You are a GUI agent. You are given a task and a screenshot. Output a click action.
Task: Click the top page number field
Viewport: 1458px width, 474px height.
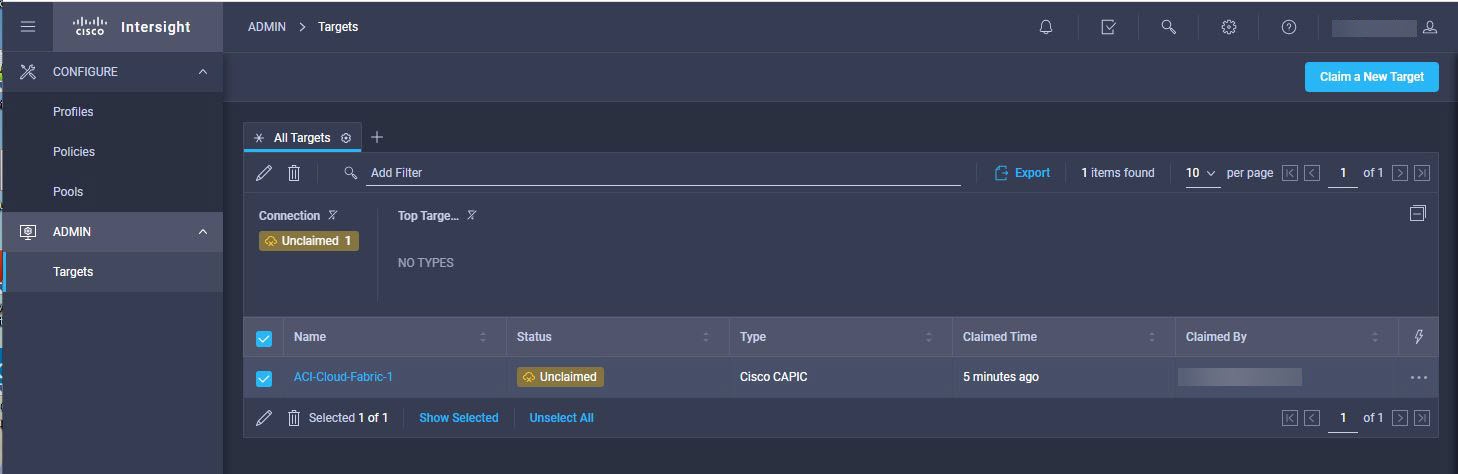(x=1343, y=173)
